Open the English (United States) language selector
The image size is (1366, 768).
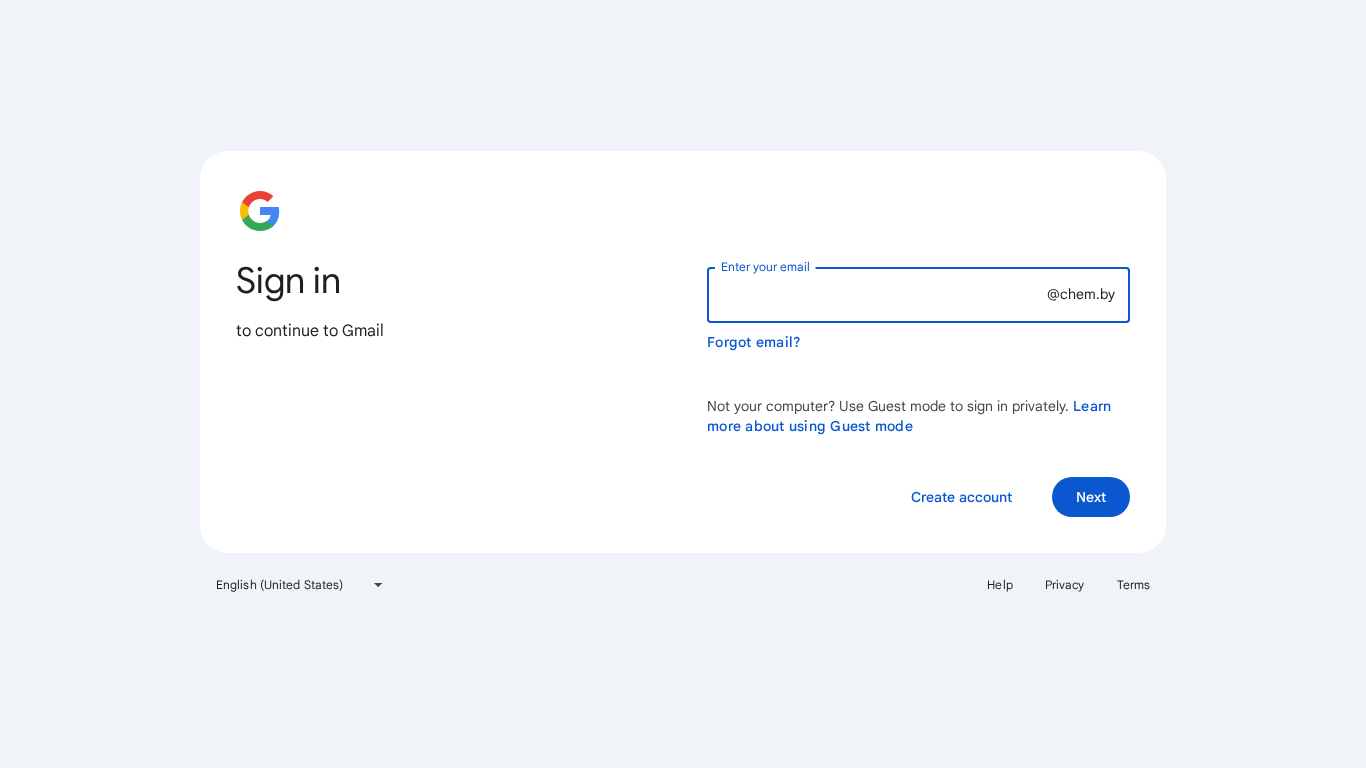pos(280,585)
